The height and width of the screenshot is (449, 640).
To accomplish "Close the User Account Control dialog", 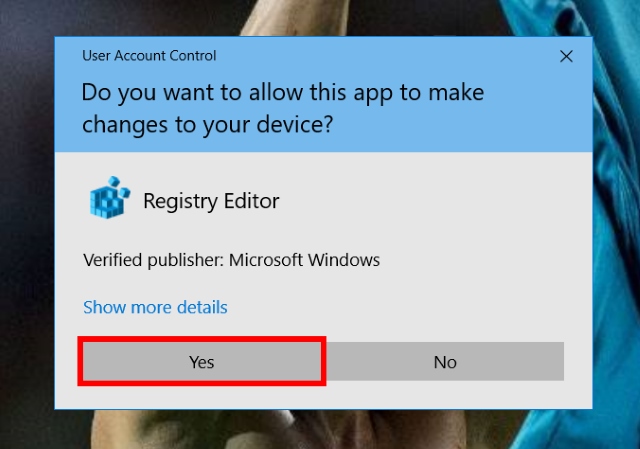I will coord(566,56).
